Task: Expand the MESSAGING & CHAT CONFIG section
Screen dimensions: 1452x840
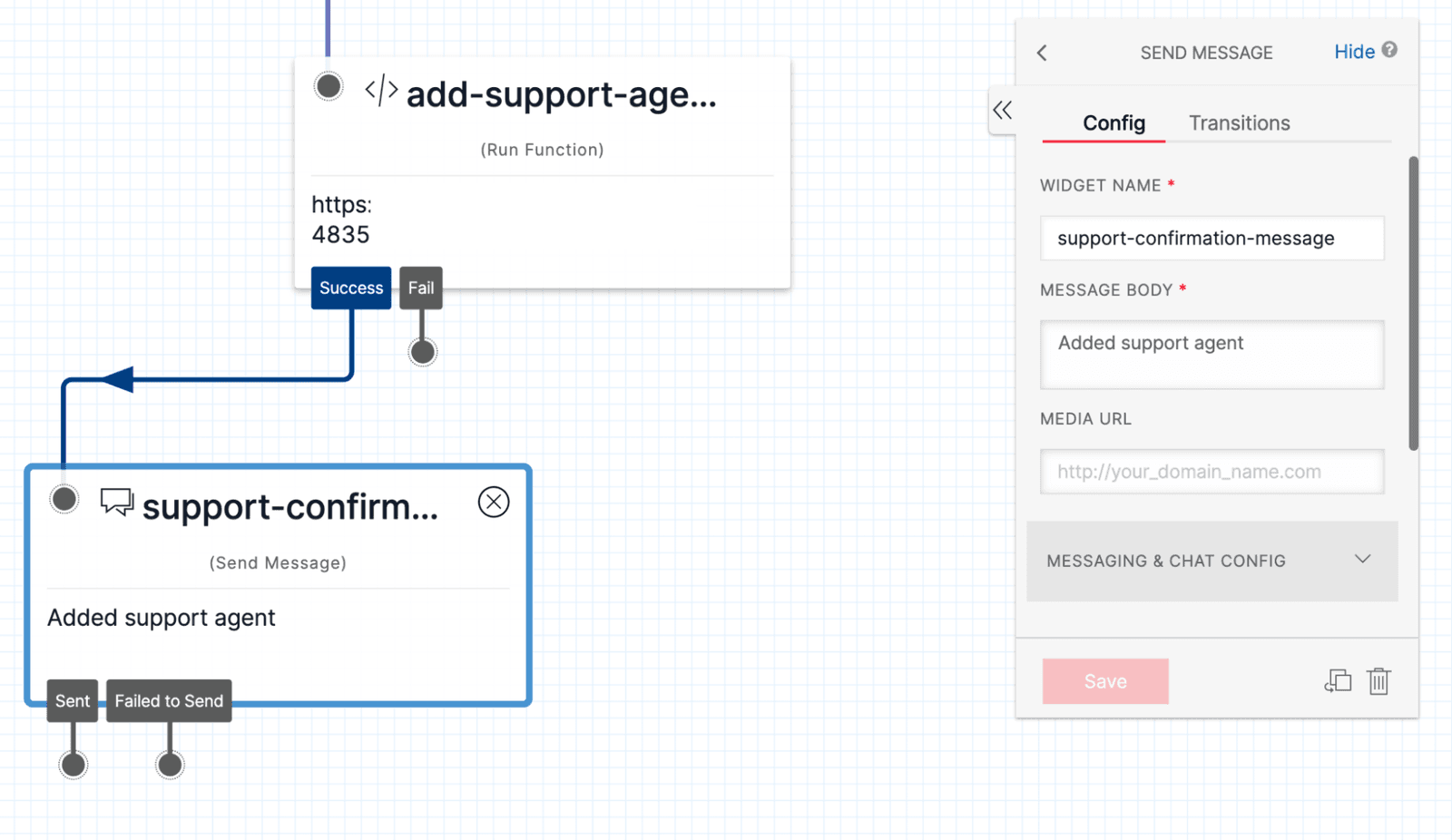Action: coord(1362,560)
